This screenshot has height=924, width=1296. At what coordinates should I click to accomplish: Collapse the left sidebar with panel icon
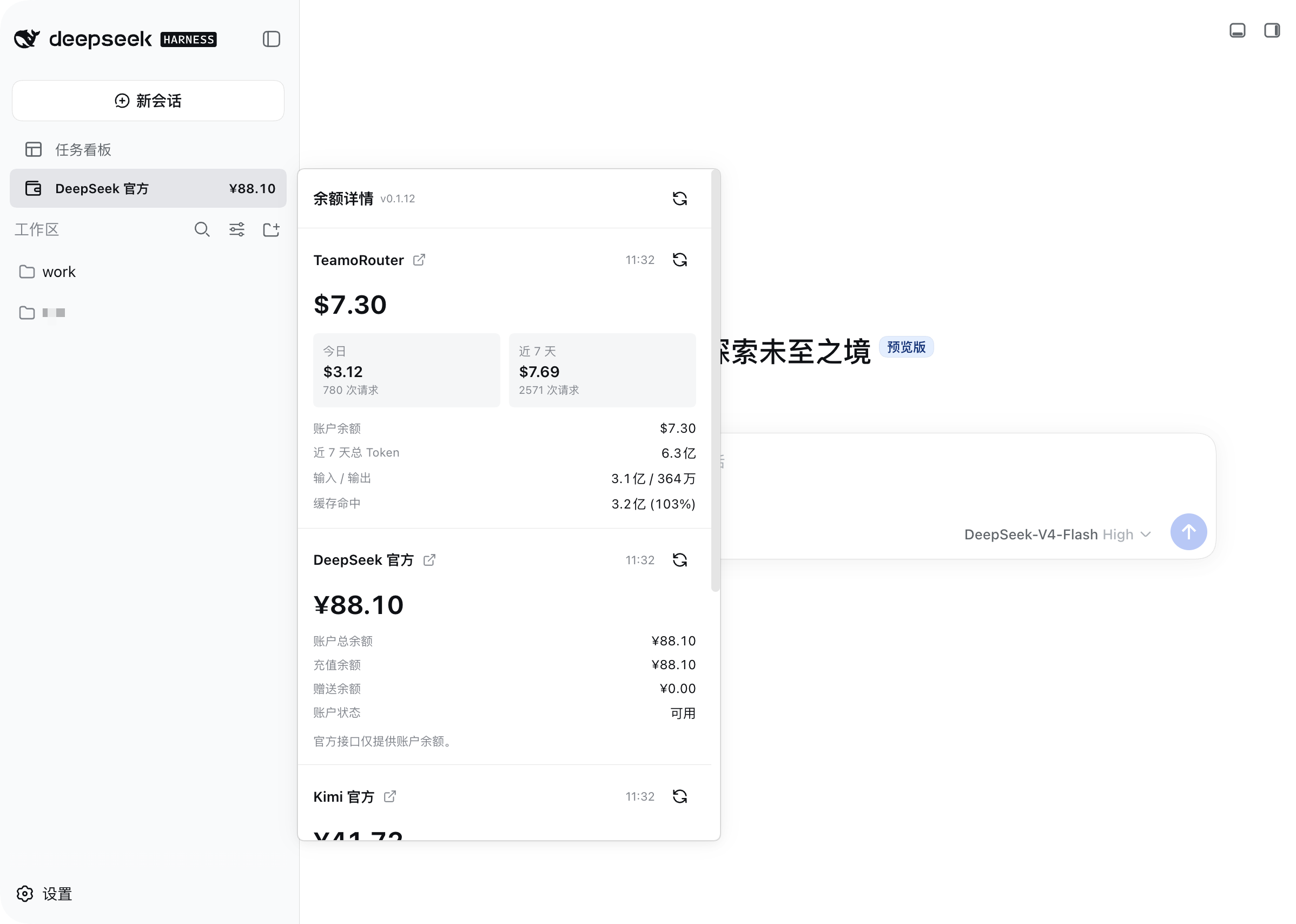click(272, 39)
